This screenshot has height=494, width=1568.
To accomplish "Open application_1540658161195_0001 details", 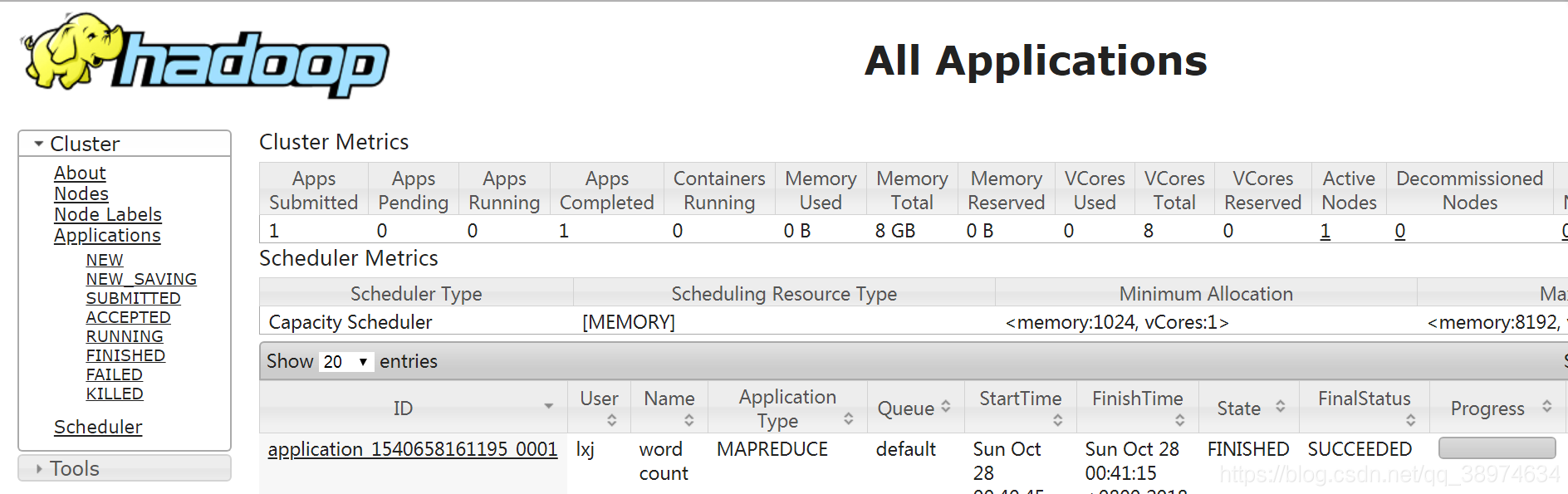I will (412, 449).
